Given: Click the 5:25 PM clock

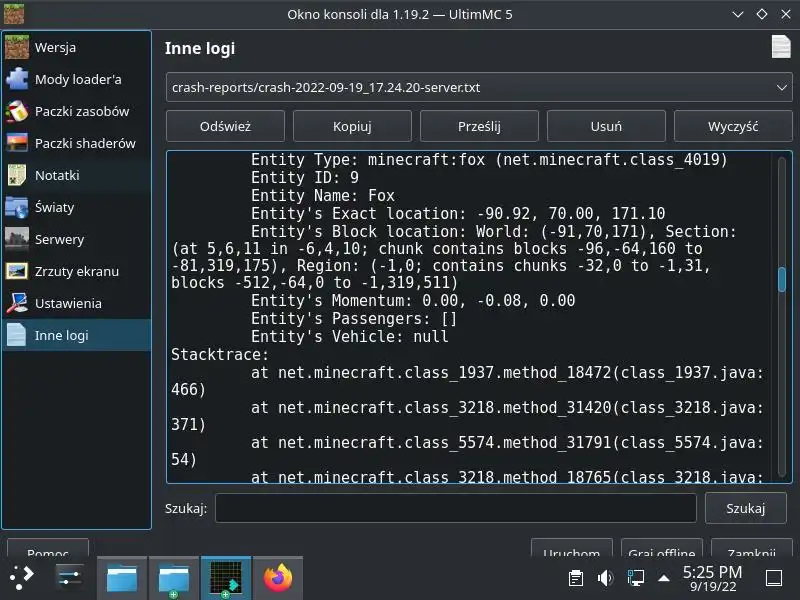Looking at the screenshot, I should tap(712, 572).
